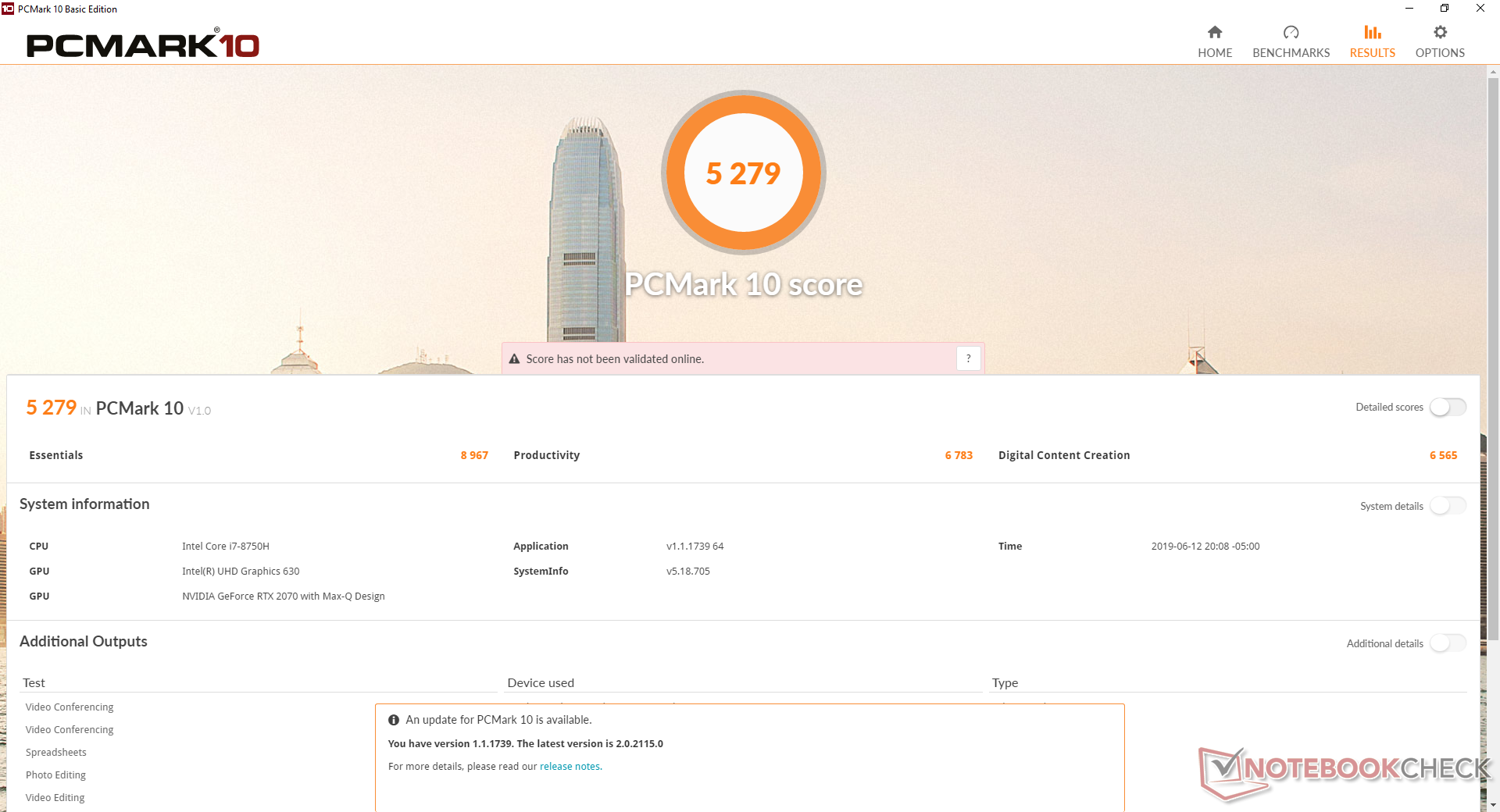
Task: Click the question mark help button
Action: (x=969, y=358)
